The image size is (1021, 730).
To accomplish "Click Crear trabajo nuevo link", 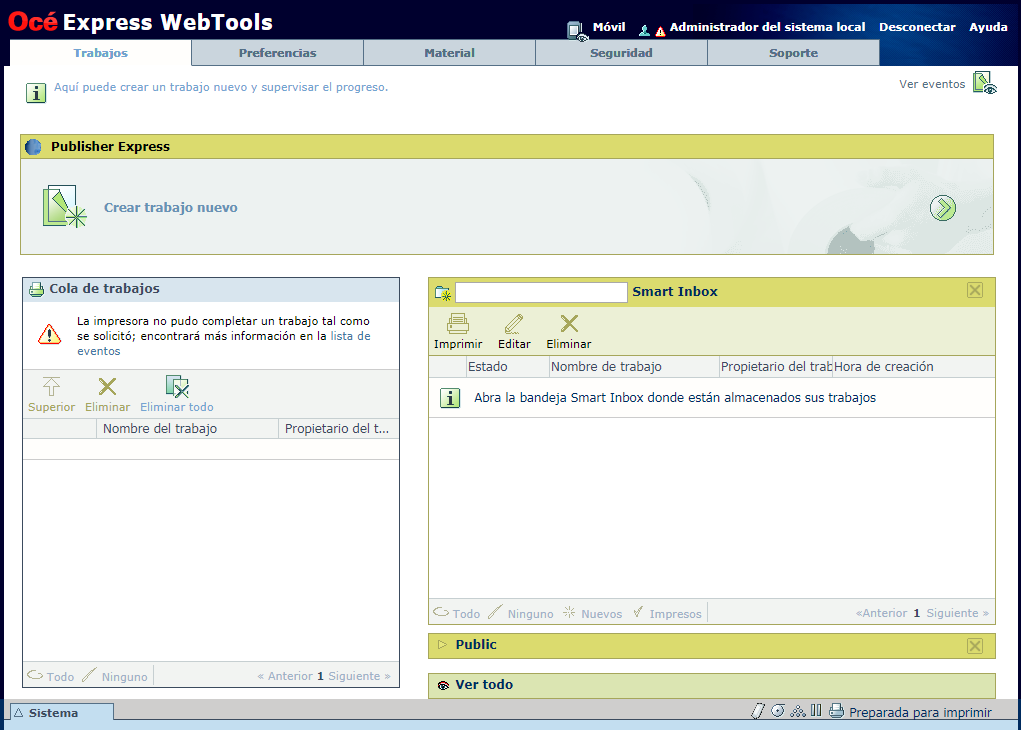I will click(x=171, y=208).
